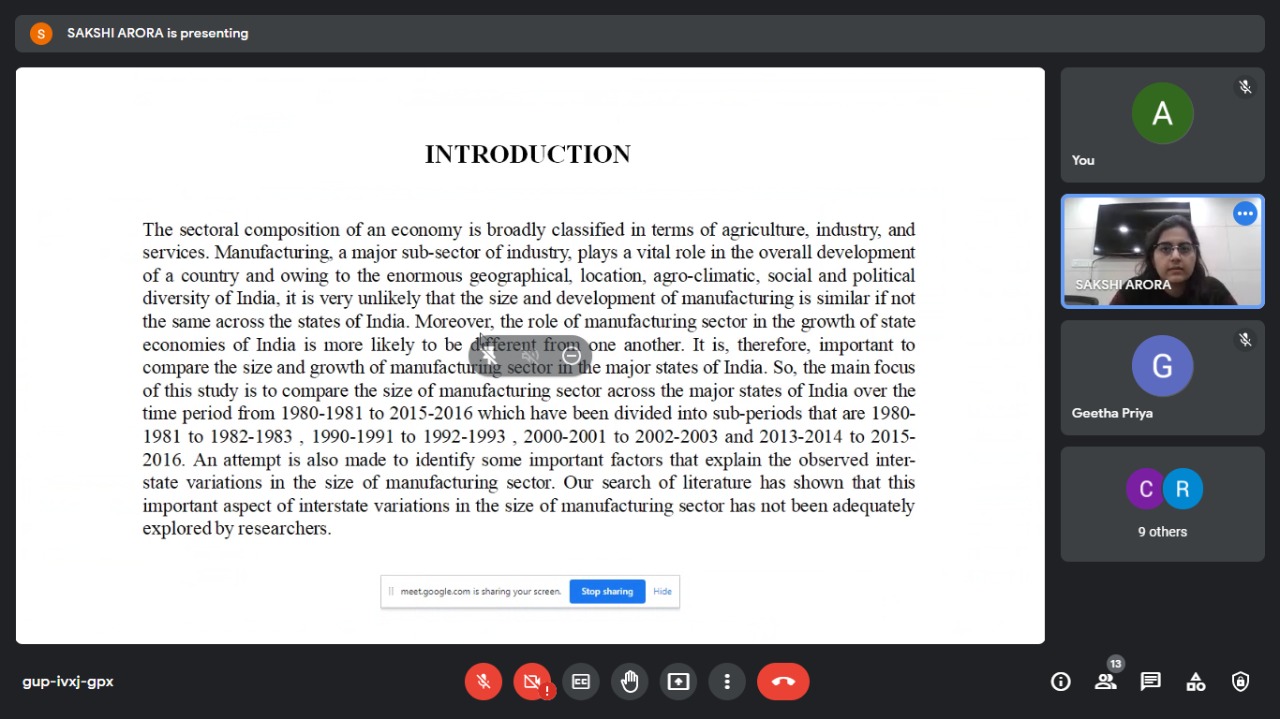Click the orange 'S' presenter avatar
This screenshot has width=1280, height=719.
point(41,33)
